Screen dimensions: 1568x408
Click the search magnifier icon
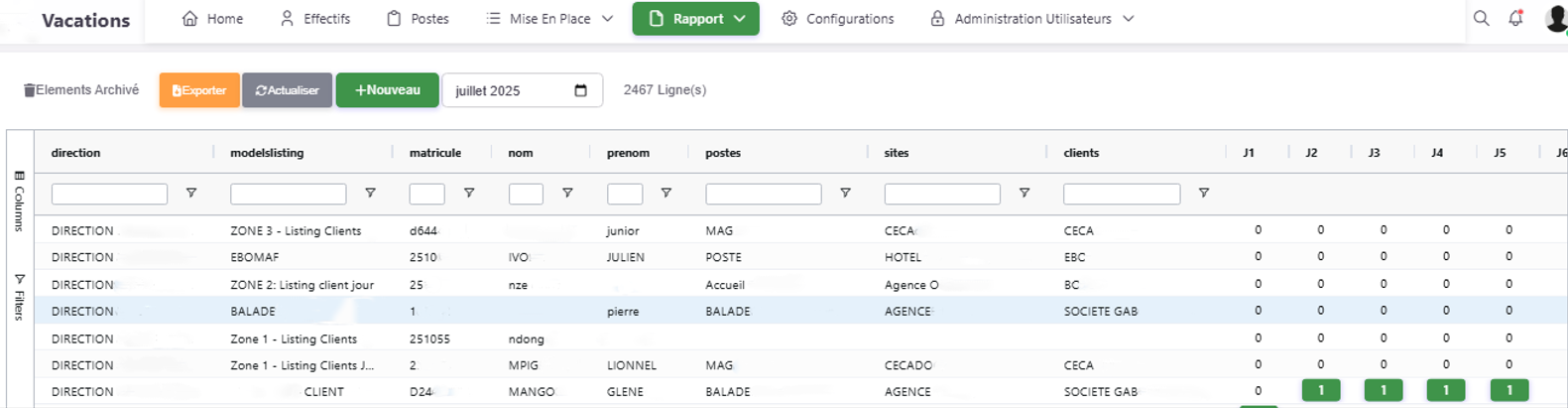(x=1481, y=18)
